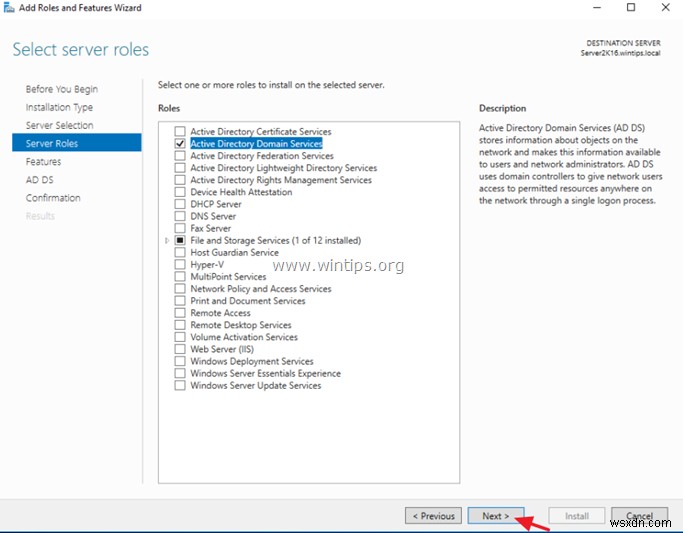Check the Volume Activation Services checkbox
Image resolution: width=683 pixels, height=533 pixels.
[x=180, y=337]
